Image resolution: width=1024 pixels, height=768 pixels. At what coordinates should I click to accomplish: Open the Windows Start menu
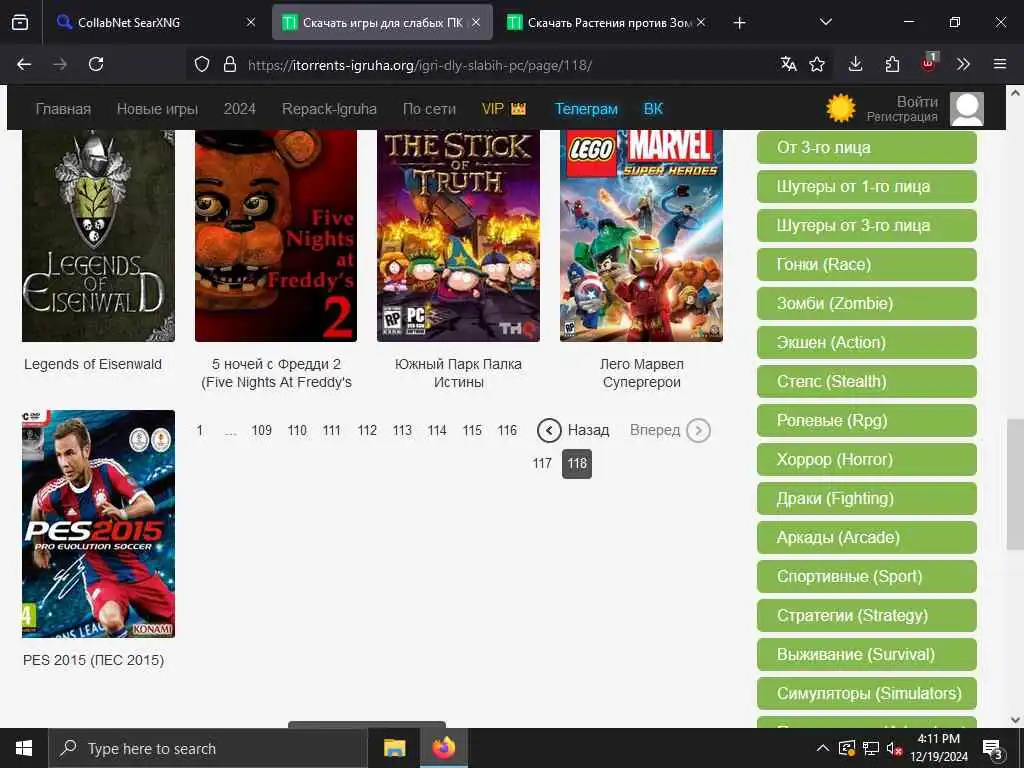[24, 748]
